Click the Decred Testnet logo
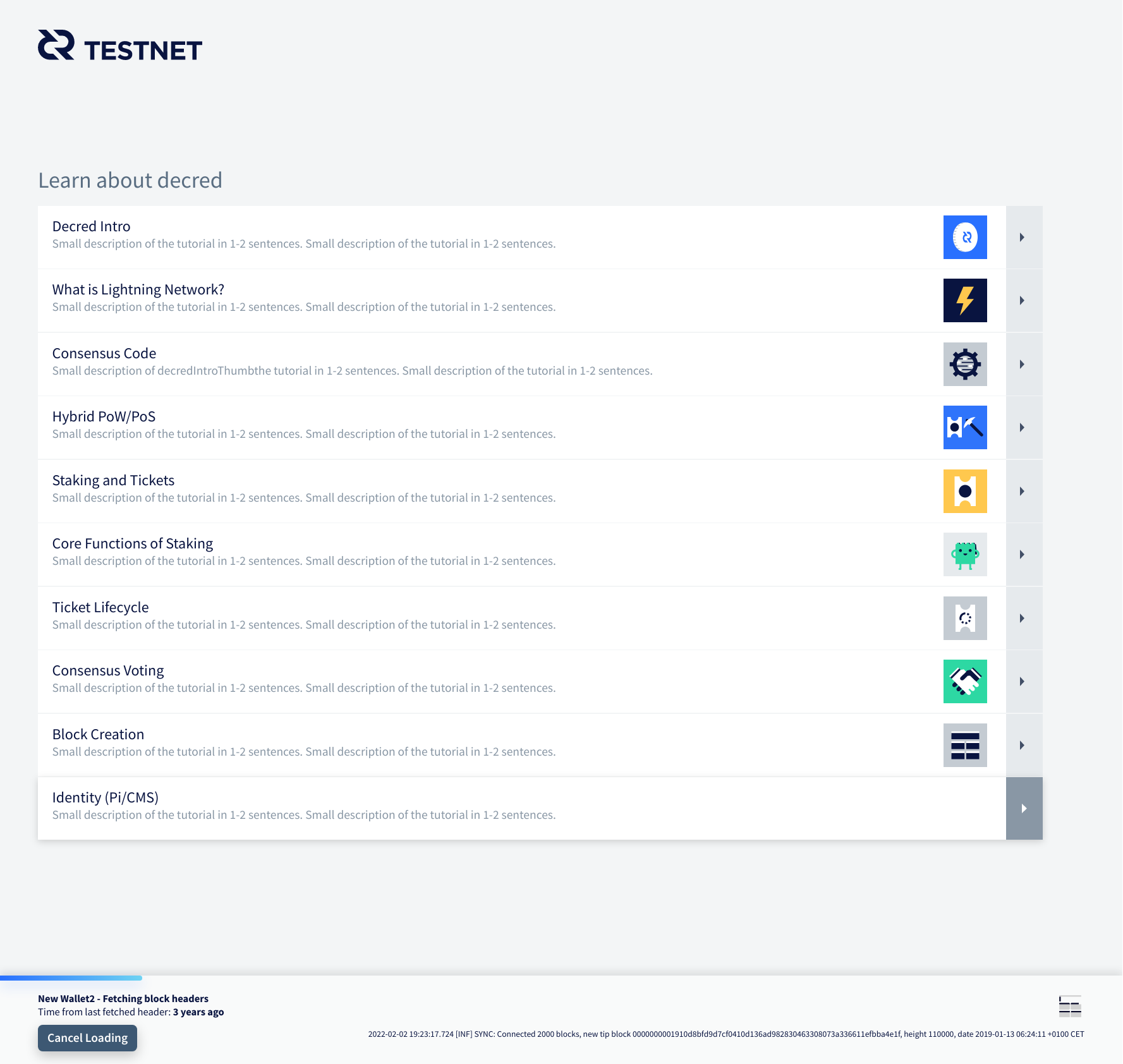Image resolution: width=1123 pixels, height=1064 pixels. click(120, 45)
